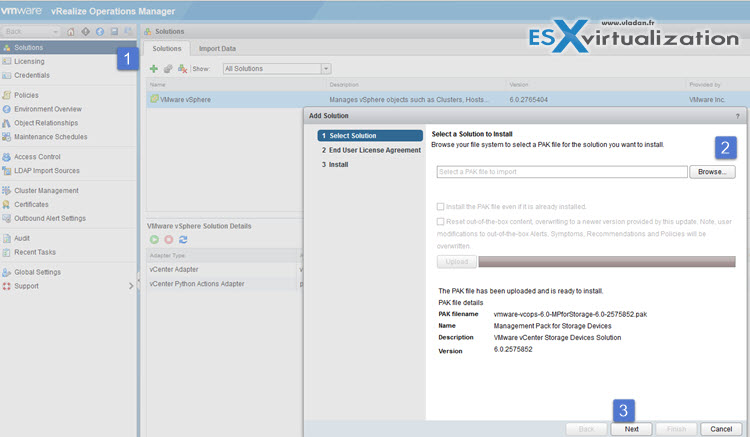Click the PAK upload progress bar
750x437 pixels.
[x=607, y=262]
